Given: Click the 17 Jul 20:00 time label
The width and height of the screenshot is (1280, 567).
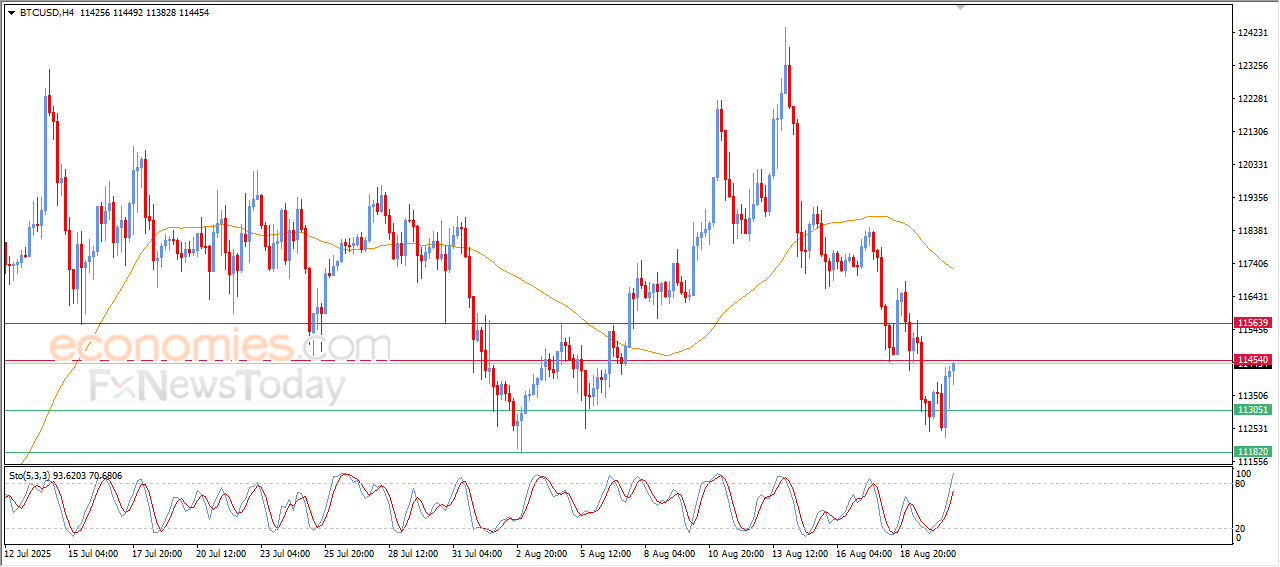Looking at the screenshot, I should [x=157, y=552].
